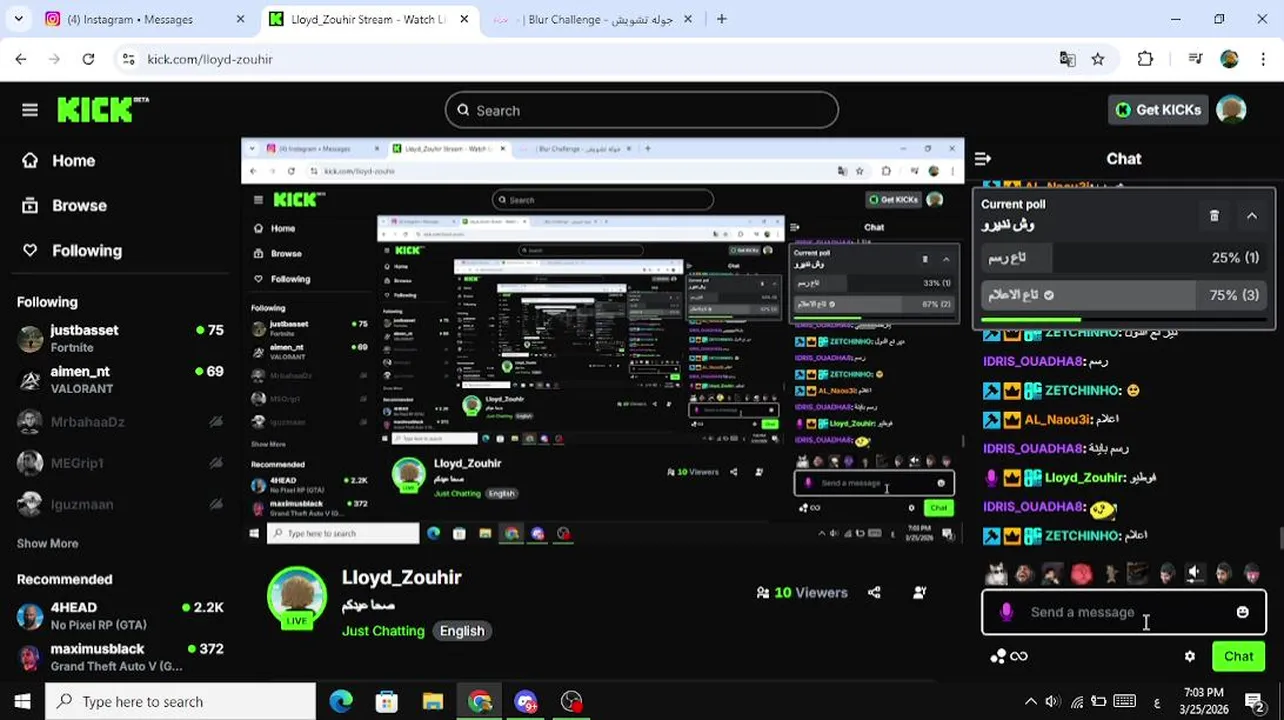
Task: Open media controls icon in Chrome toolbar
Action: pos(1195,59)
